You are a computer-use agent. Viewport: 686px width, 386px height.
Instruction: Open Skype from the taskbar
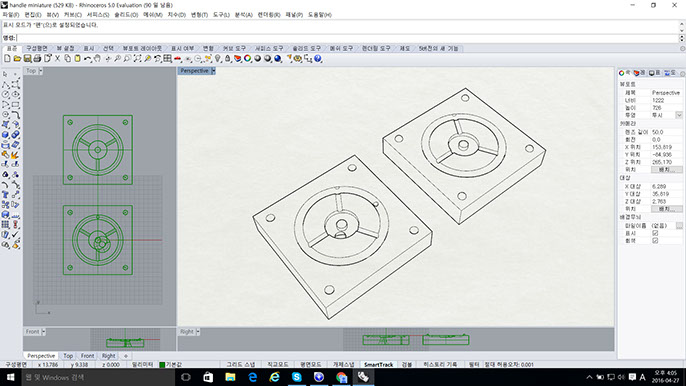tap(297, 377)
